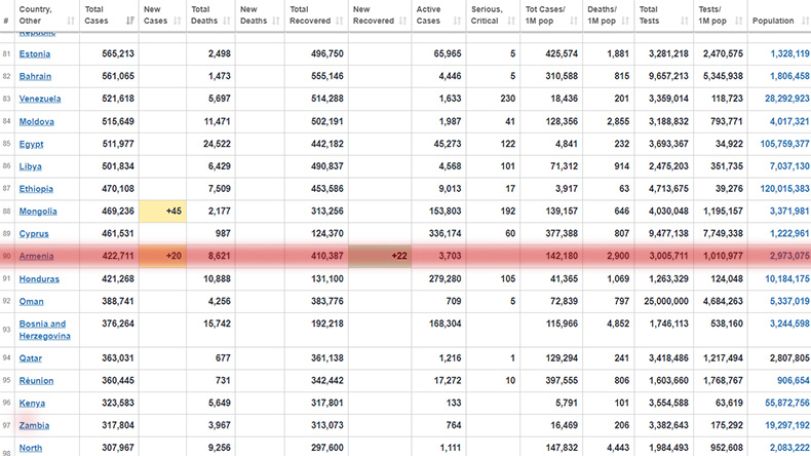This screenshot has width=811, height=456.
Task: Sort table by Active Cases column
Action: (439, 16)
